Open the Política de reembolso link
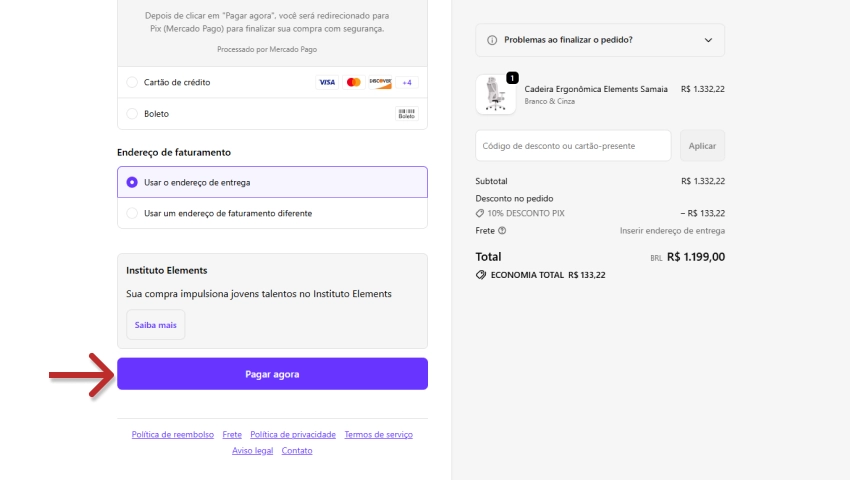 172,434
